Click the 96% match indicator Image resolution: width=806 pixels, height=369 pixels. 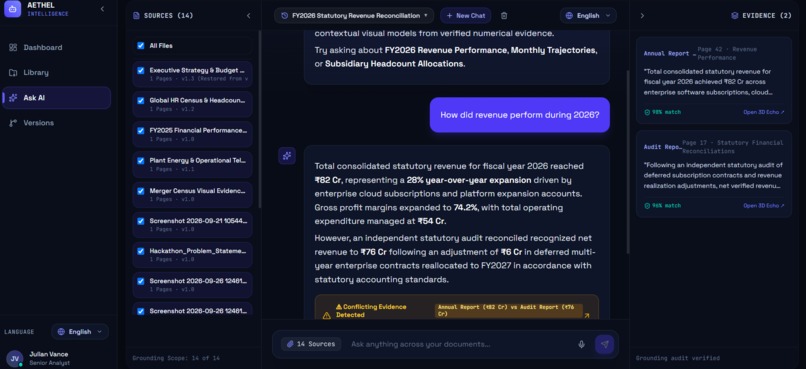[x=663, y=206]
